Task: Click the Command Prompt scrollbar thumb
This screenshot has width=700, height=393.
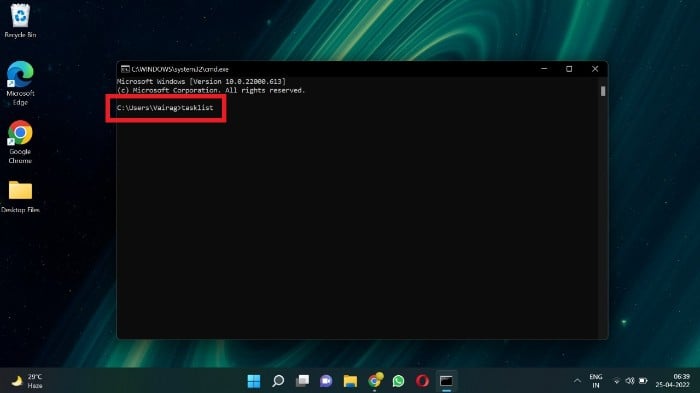Action: (603, 91)
